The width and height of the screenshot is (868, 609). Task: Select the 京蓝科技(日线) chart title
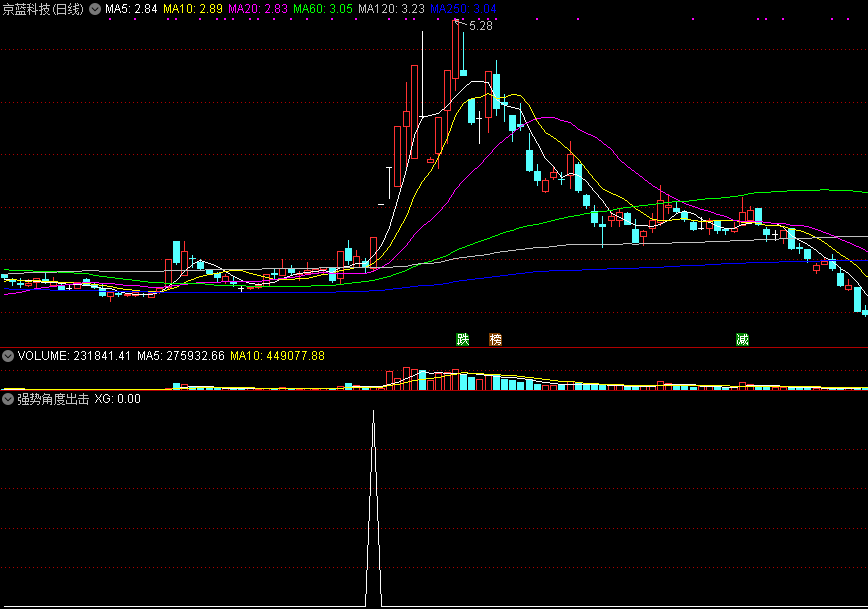point(43,9)
